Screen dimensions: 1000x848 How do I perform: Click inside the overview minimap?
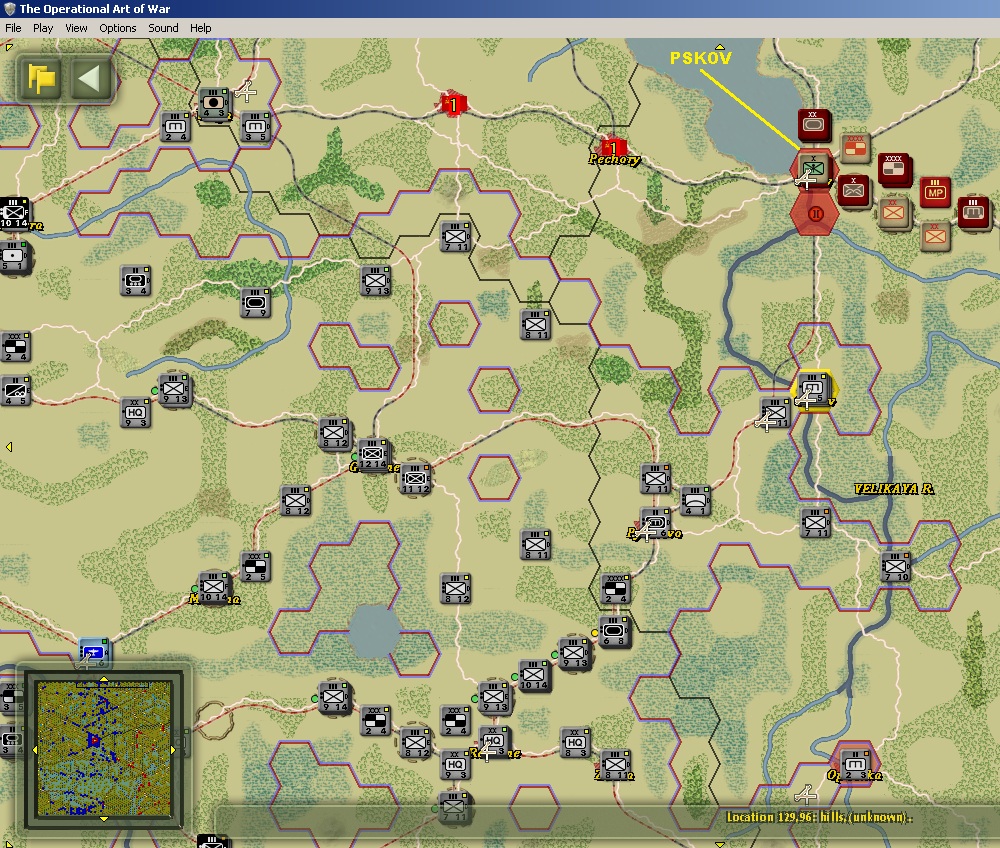pyautogui.click(x=104, y=749)
